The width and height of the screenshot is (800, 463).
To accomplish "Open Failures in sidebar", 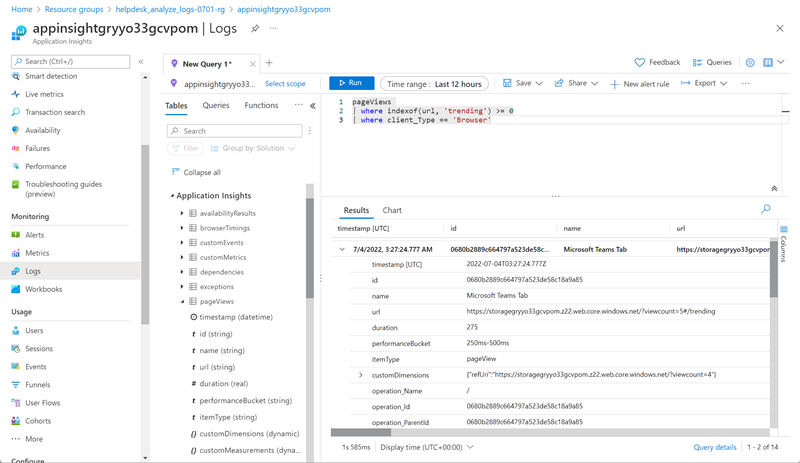I will pyautogui.click(x=37, y=149).
